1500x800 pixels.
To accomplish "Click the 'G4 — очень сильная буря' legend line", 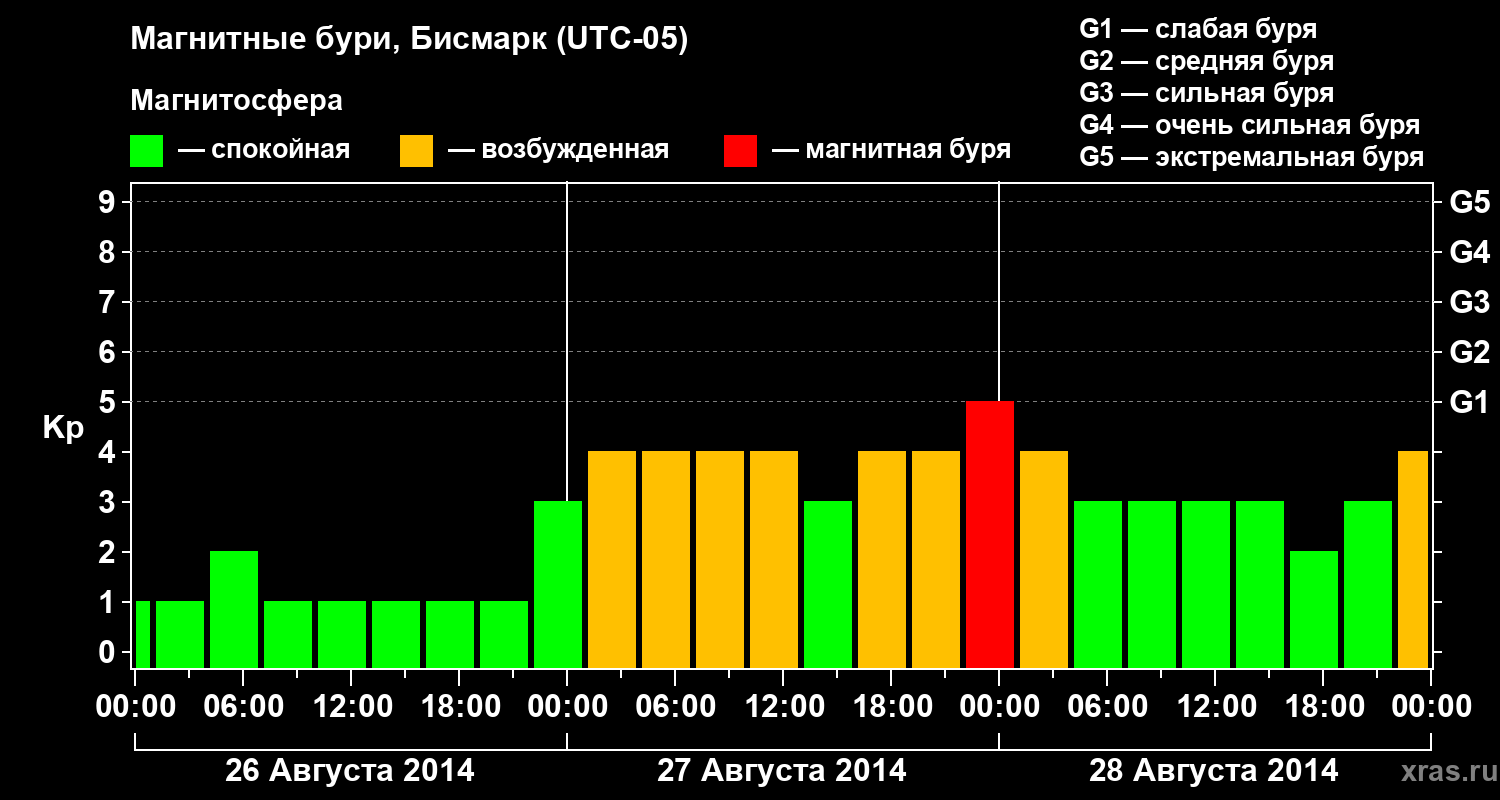I will coord(1250,125).
